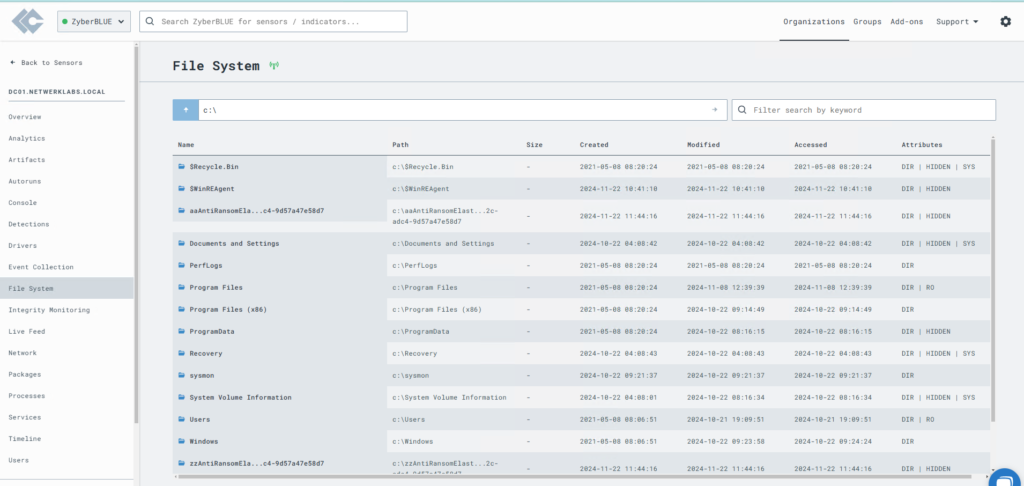Open the Timeline sidebar item
1024x486 pixels.
click(x=25, y=438)
